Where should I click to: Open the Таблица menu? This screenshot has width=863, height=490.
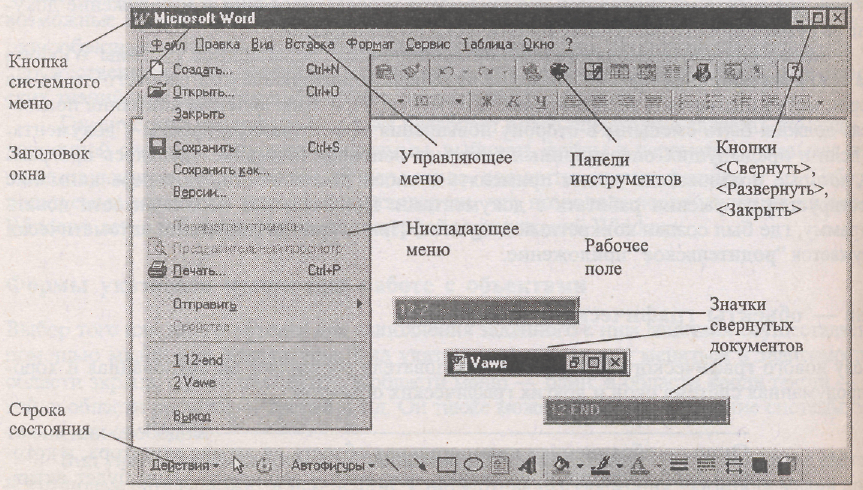coord(487,44)
